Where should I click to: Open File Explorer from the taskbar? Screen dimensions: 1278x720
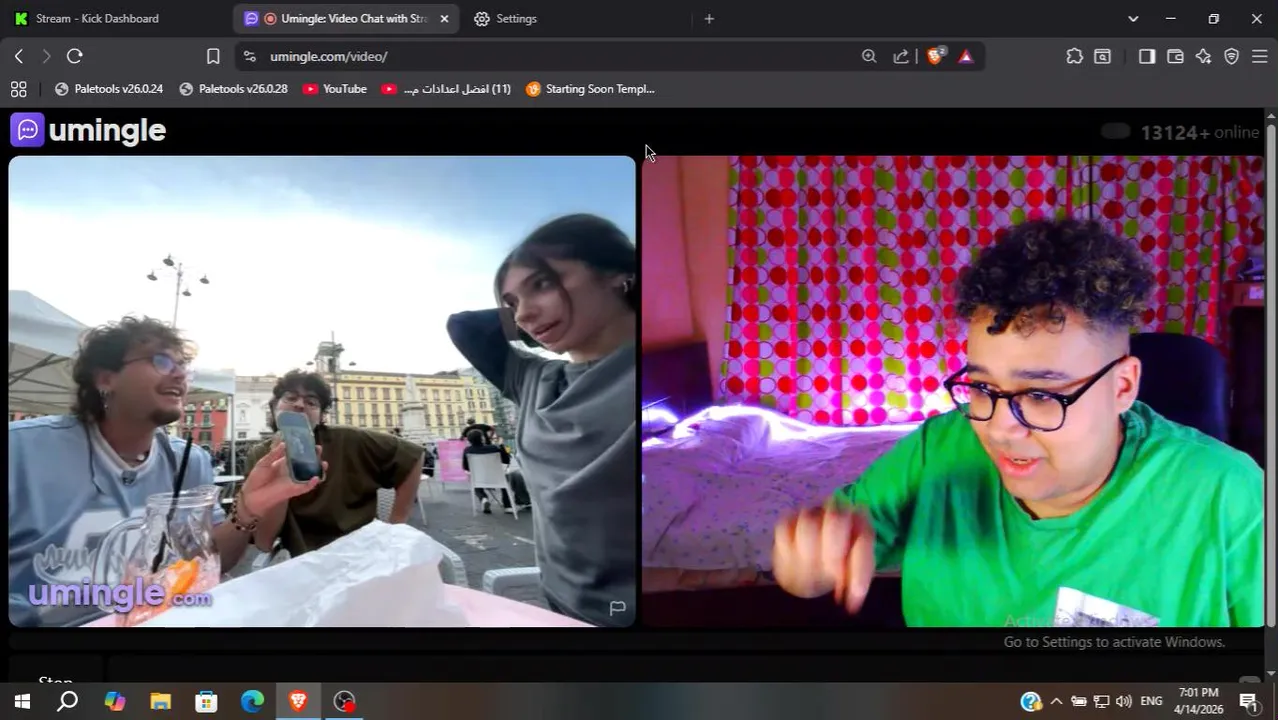160,701
